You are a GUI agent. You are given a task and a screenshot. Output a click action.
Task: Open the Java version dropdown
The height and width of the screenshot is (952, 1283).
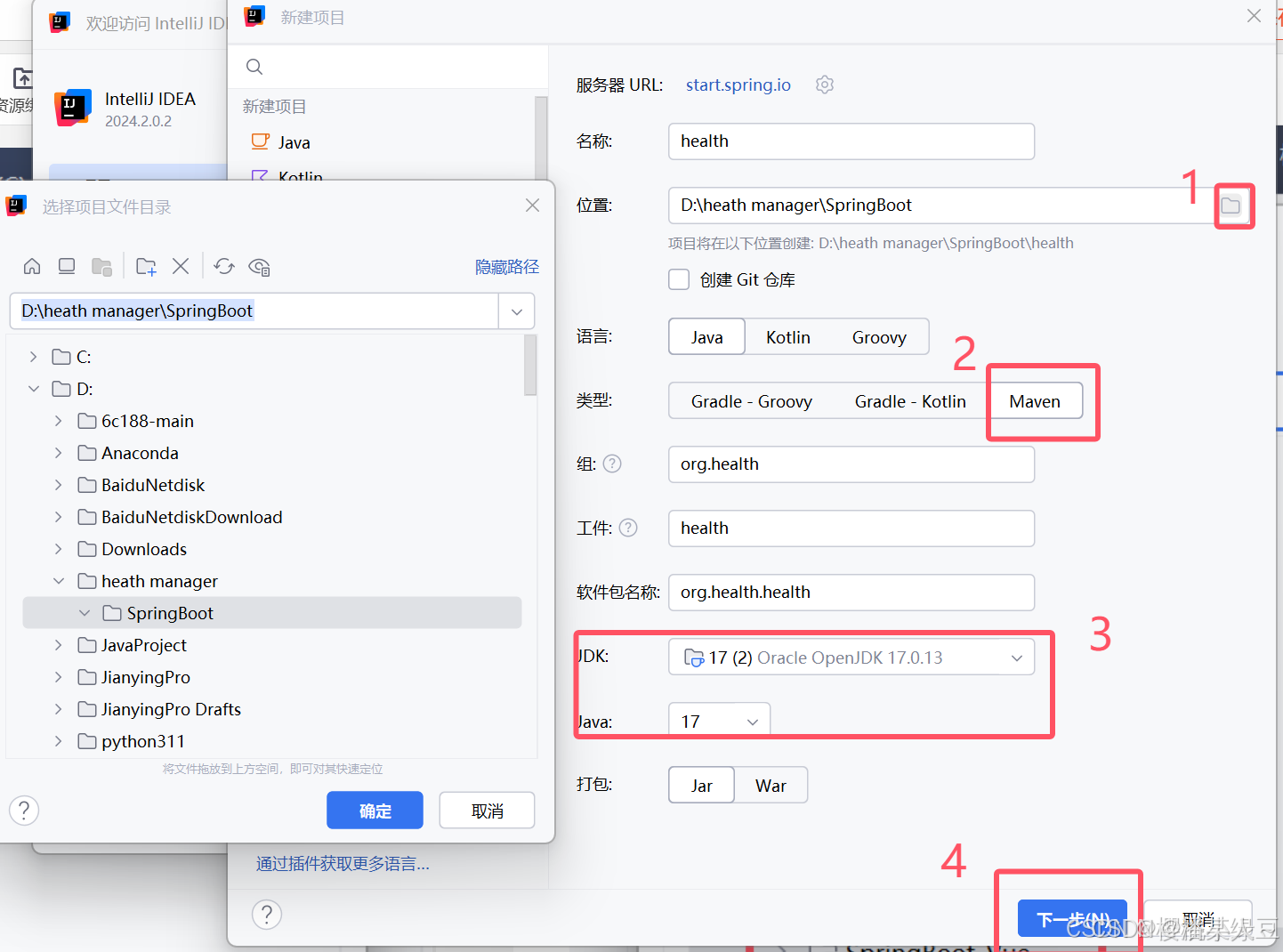pyautogui.click(x=719, y=721)
